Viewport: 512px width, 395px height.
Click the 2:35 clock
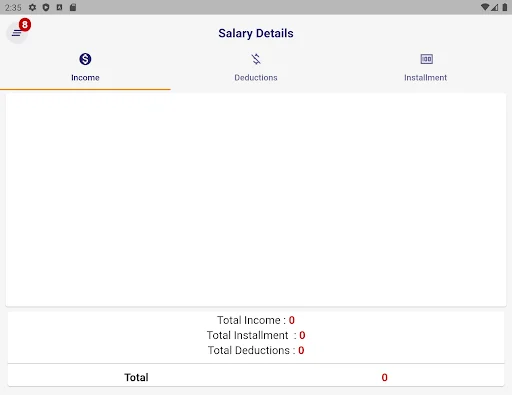pos(13,7)
